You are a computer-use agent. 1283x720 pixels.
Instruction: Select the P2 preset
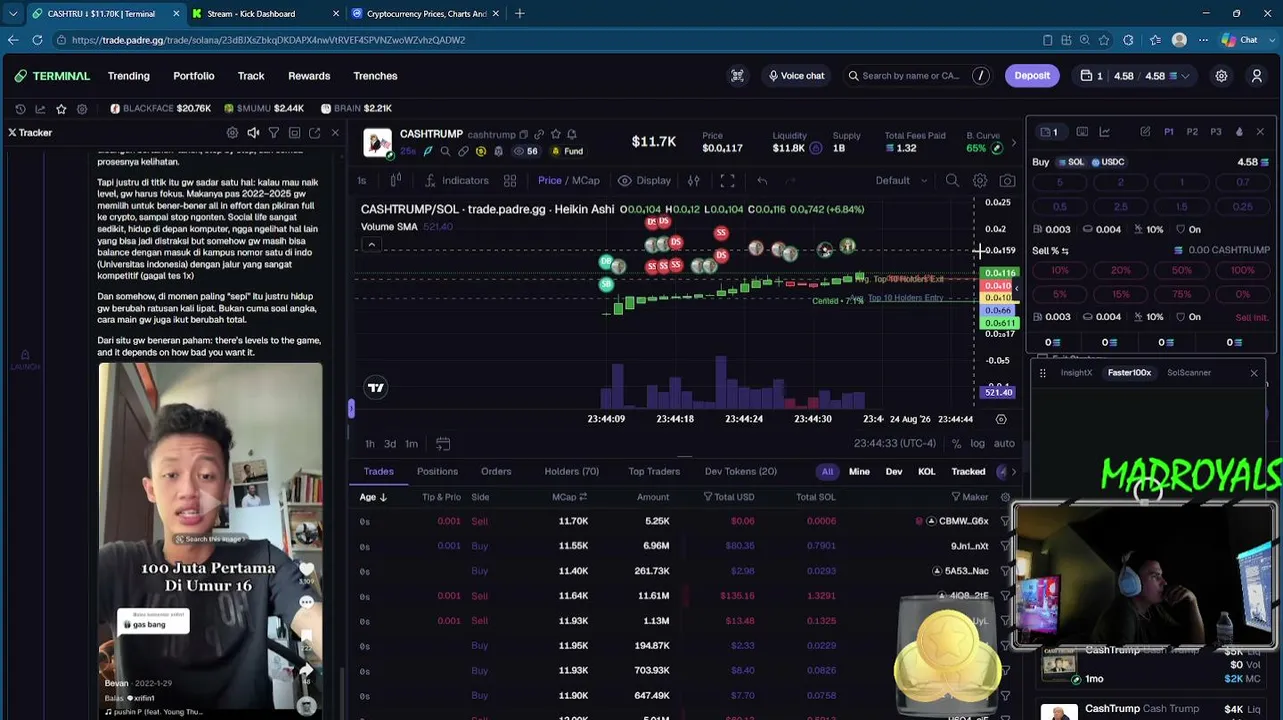(x=1192, y=132)
